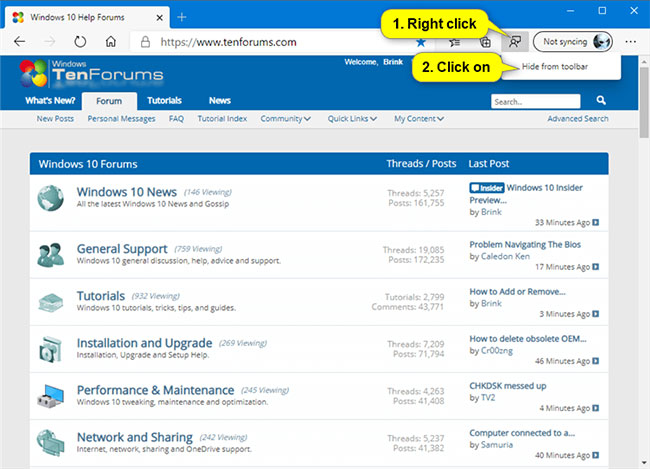Open CHKDSK messed up post

click(x=508, y=386)
